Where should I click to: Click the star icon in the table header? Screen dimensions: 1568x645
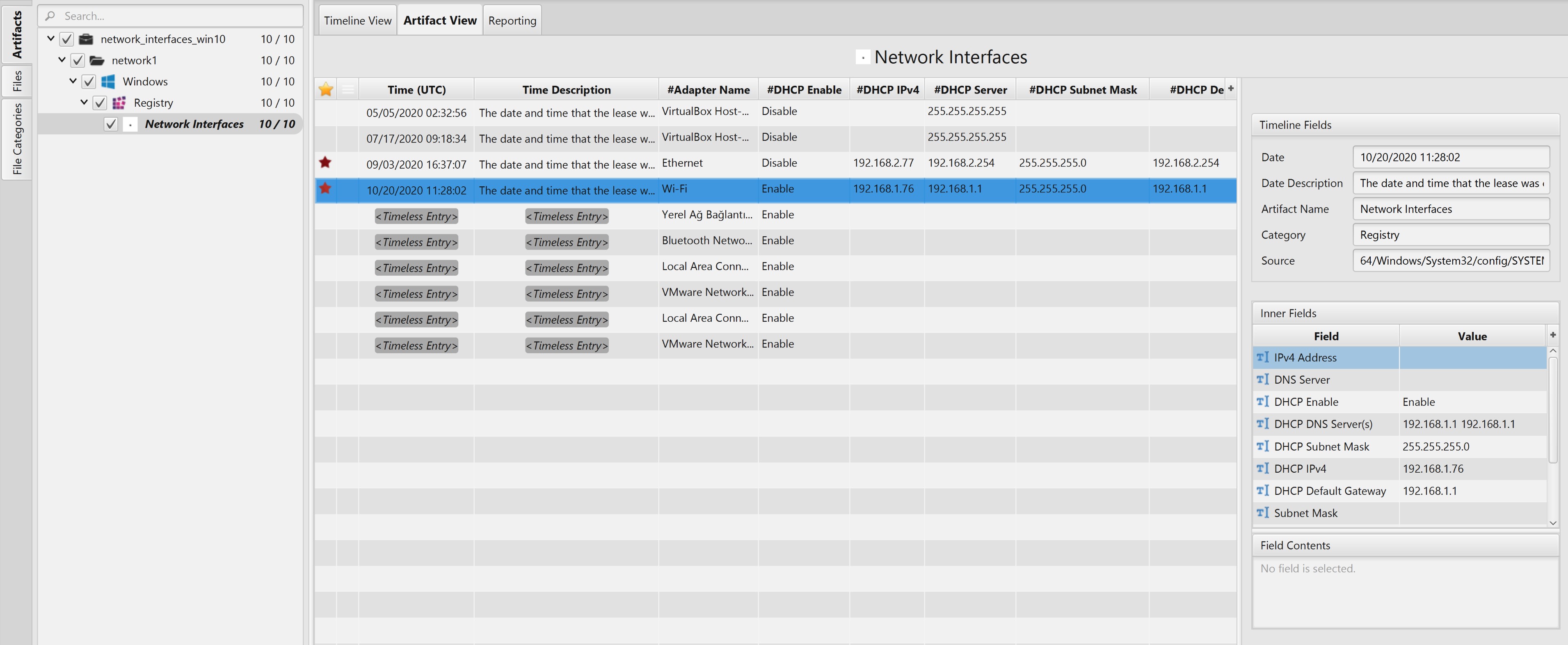point(326,89)
